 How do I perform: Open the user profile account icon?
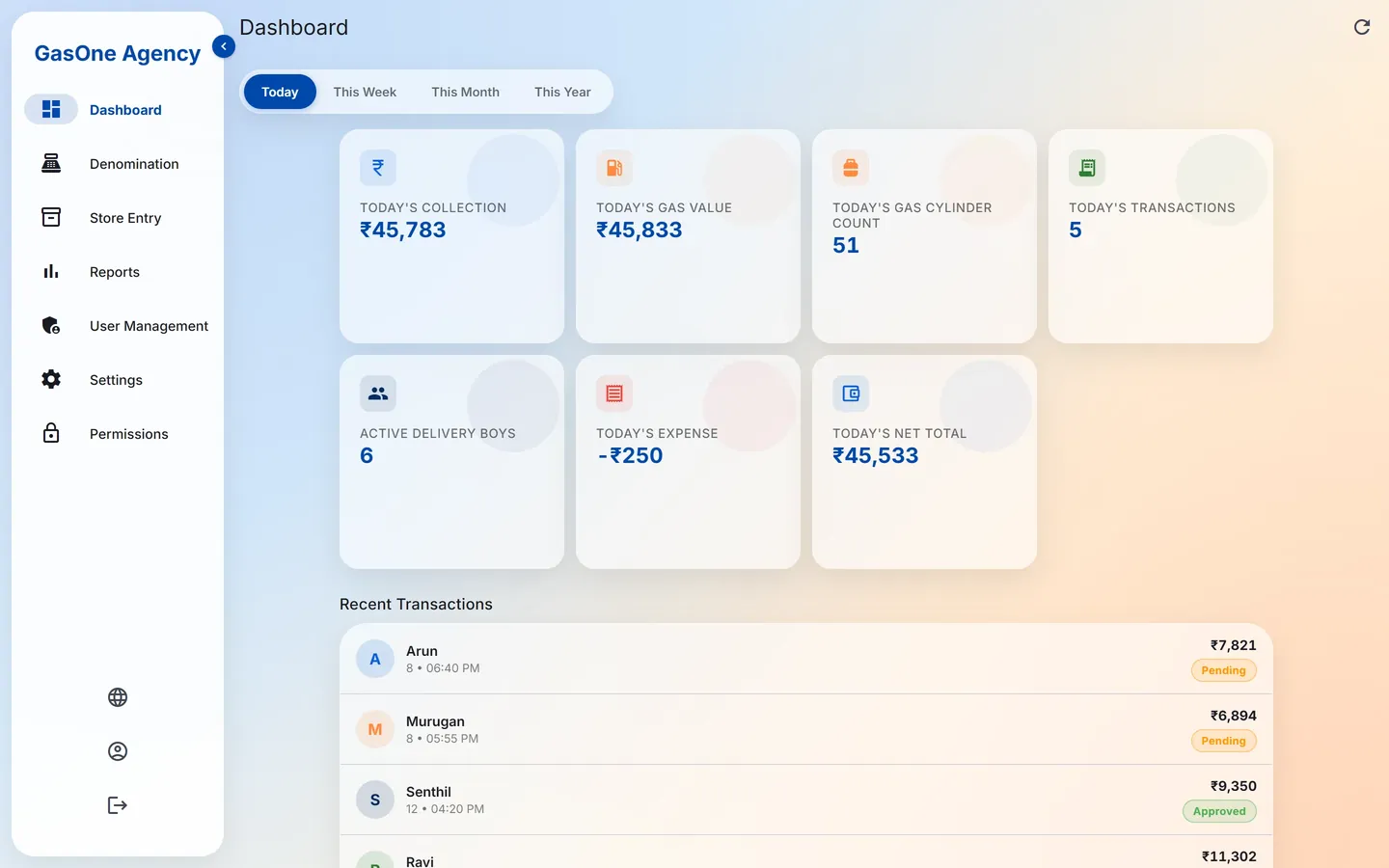[x=118, y=751]
